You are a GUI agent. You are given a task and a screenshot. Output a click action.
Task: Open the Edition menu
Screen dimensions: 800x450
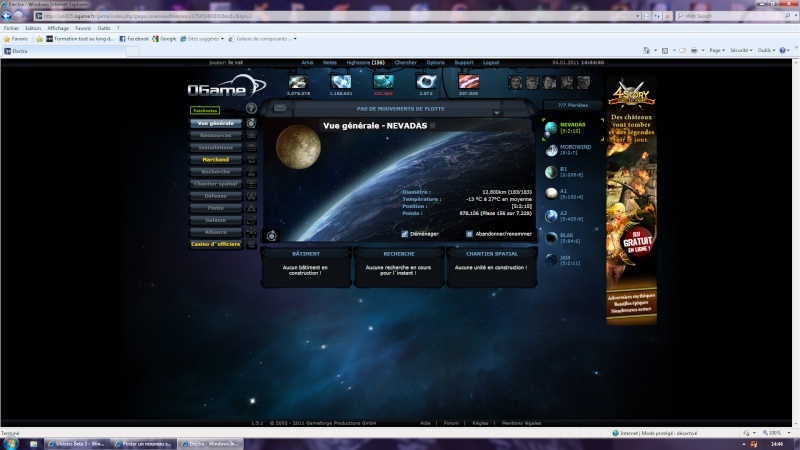33,28
